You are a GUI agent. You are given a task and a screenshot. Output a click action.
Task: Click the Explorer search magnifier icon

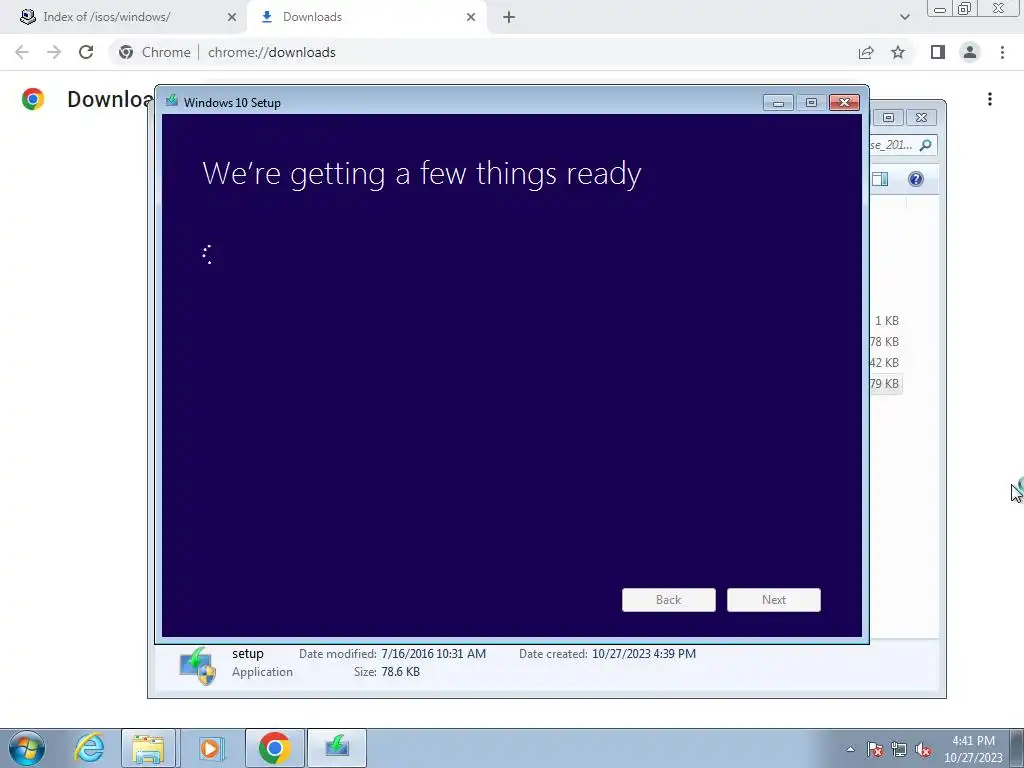tap(925, 145)
